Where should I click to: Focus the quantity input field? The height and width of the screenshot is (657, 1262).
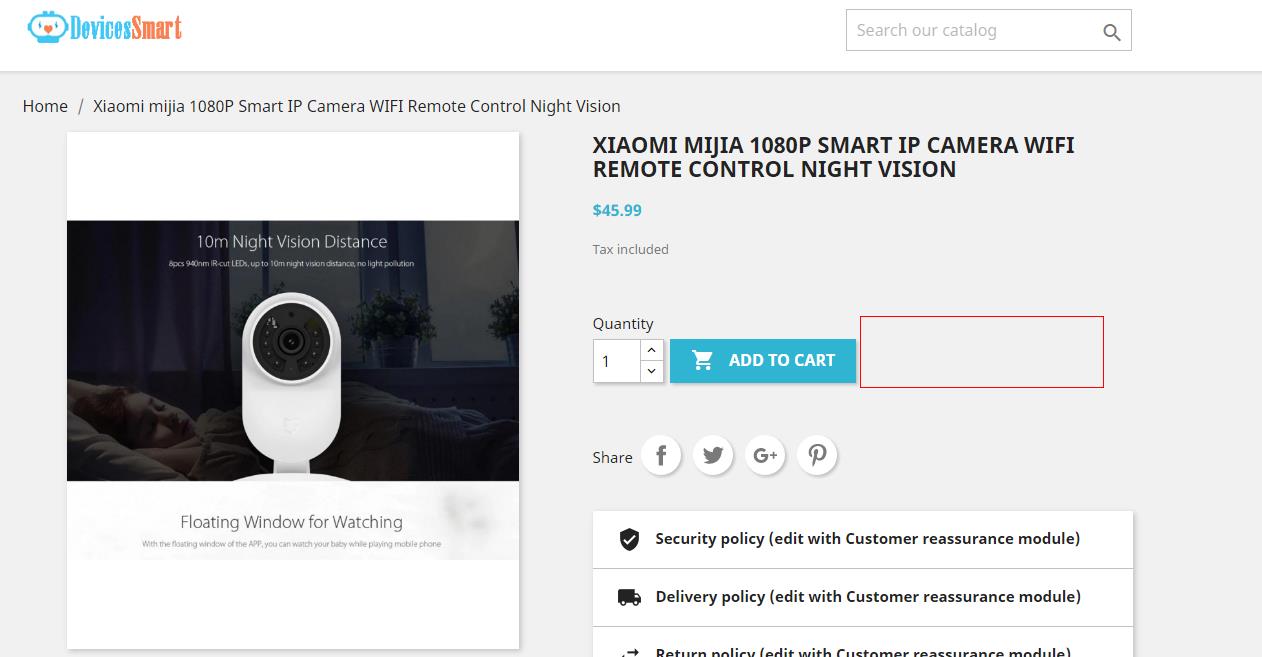(x=617, y=361)
